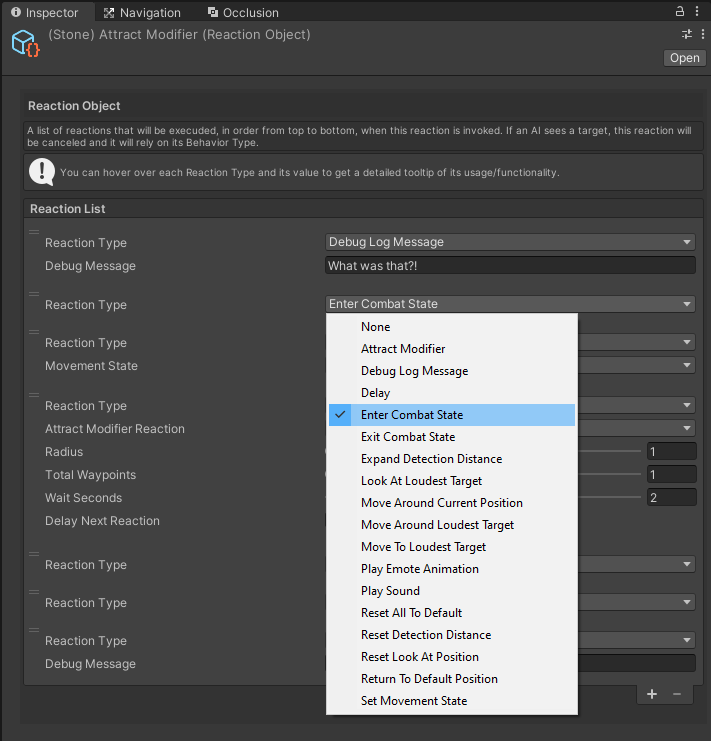This screenshot has width=711, height=741.
Task: Click the "What was that?!" debug message field
Action: pos(510,266)
